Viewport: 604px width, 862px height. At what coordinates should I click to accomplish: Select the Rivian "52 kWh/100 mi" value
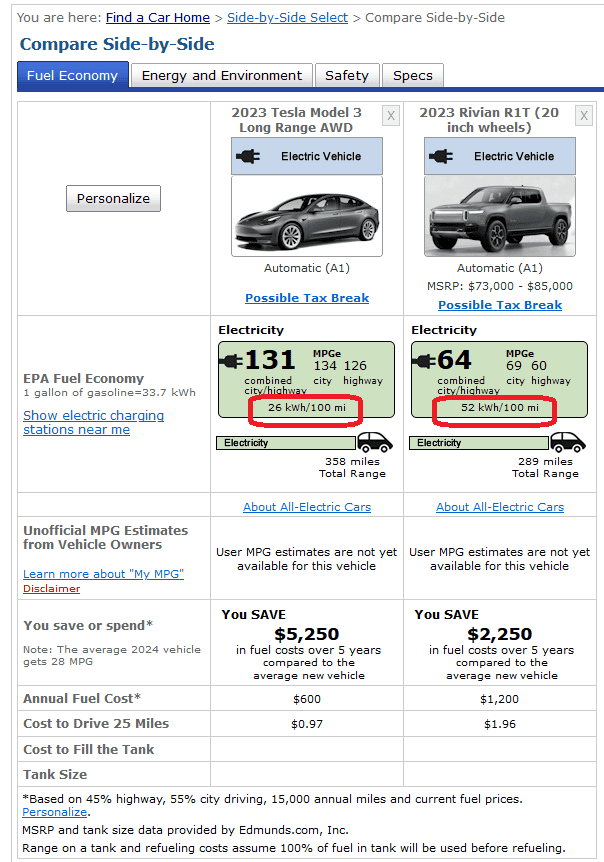pos(500,408)
